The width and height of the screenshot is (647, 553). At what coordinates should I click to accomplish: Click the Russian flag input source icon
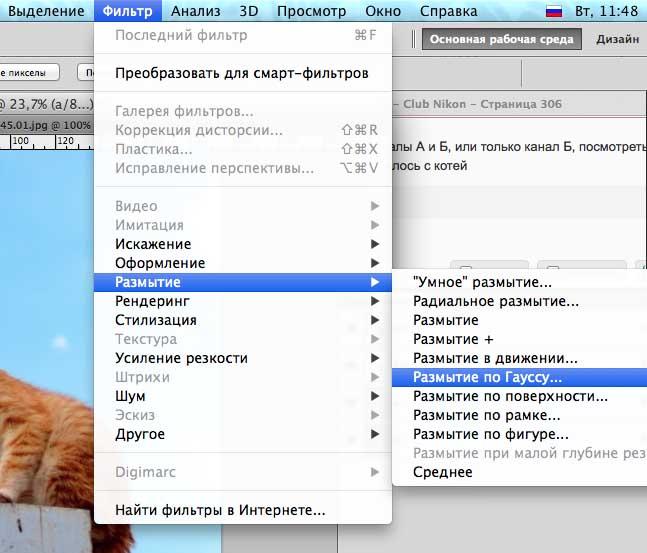(554, 11)
